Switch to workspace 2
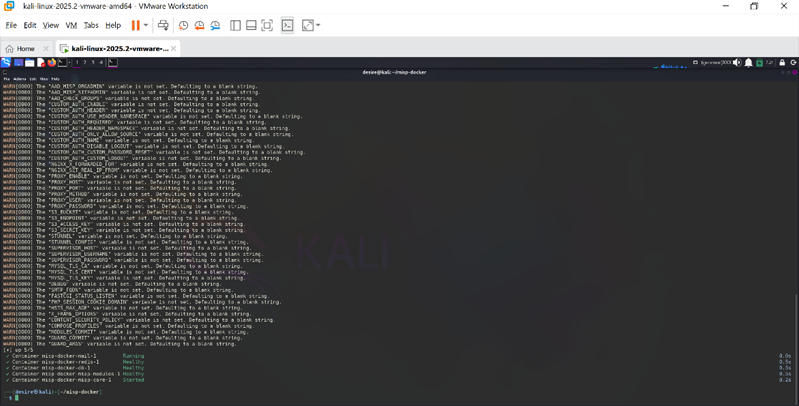 [x=85, y=62]
